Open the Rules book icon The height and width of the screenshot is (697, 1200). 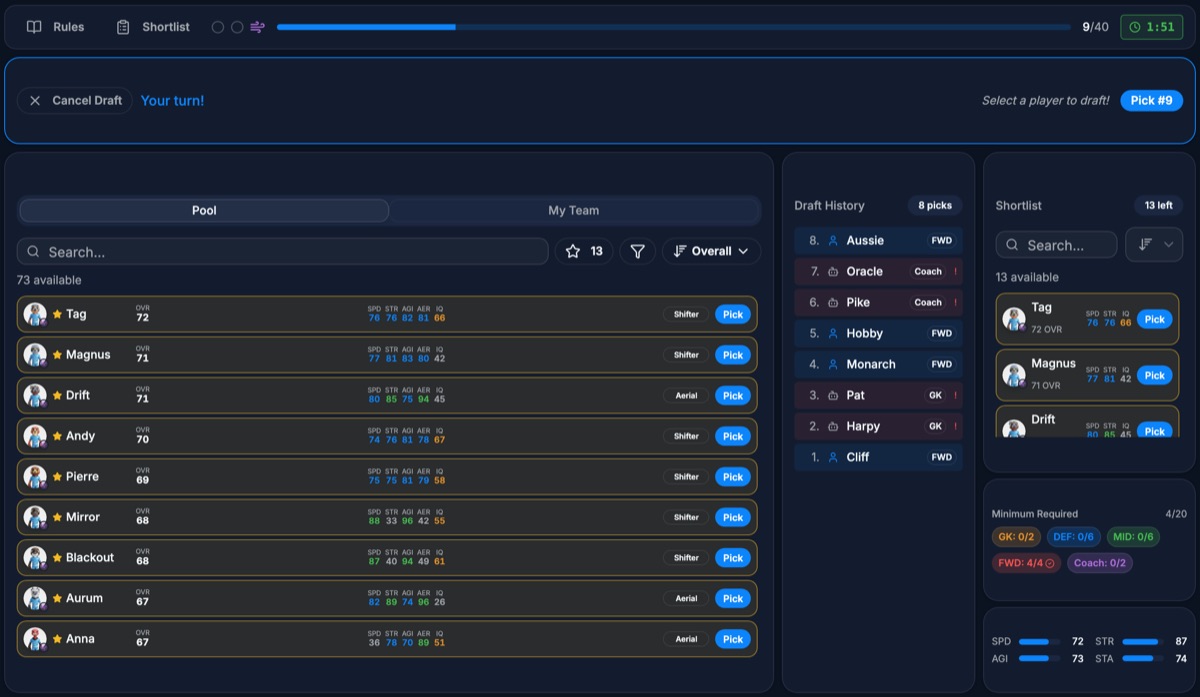pos(34,27)
